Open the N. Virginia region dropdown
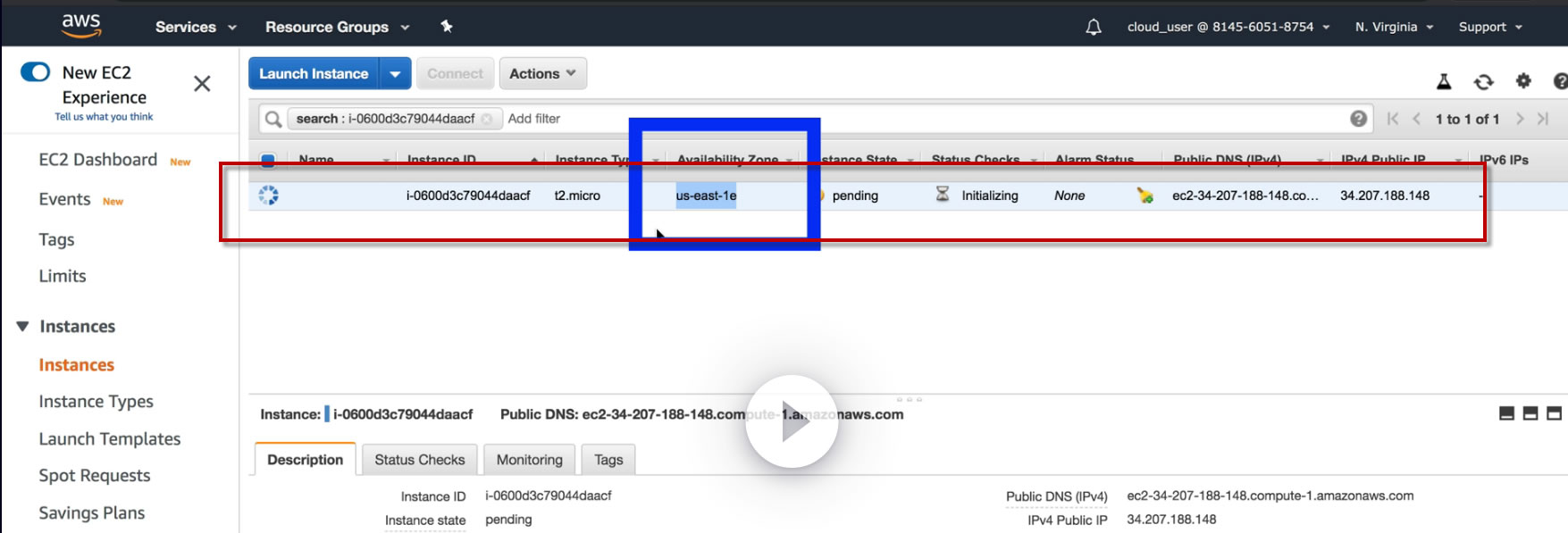The height and width of the screenshot is (533, 1568). pyautogui.click(x=1394, y=27)
